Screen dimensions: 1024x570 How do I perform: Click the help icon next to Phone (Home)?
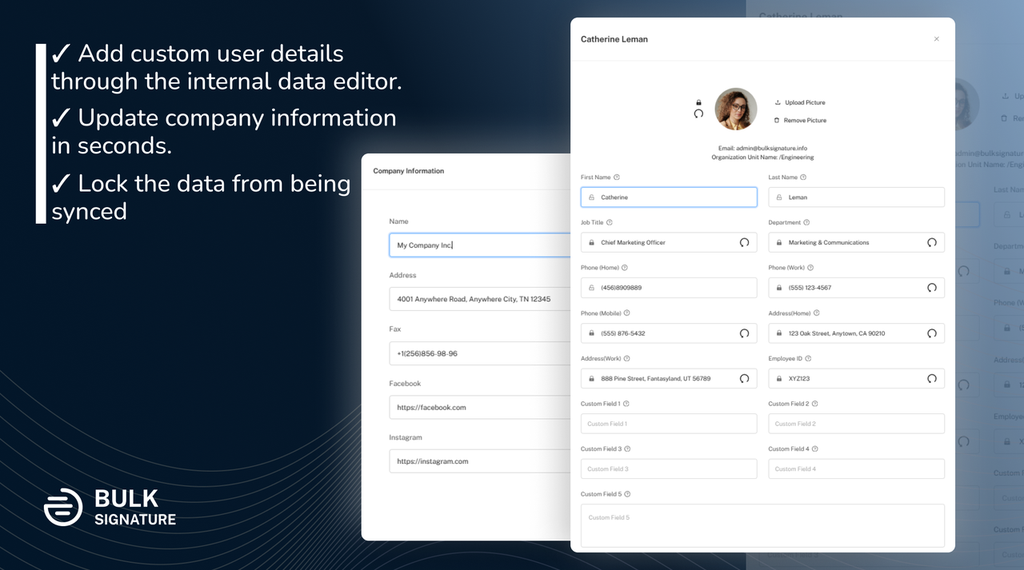[624, 268]
